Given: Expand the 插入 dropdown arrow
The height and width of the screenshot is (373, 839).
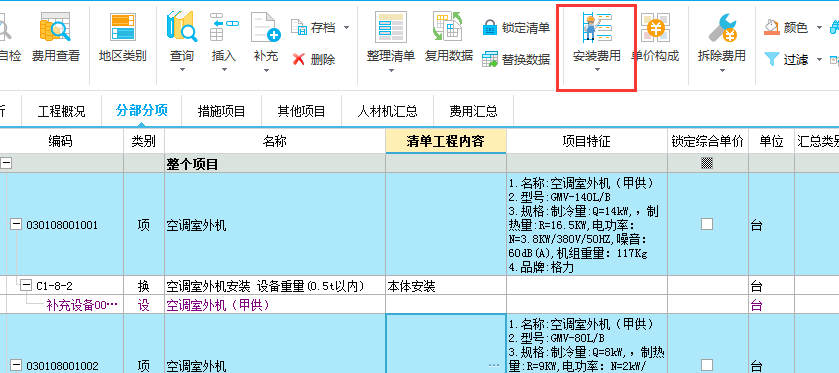Looking at the screenshot, I should [224, 70].
